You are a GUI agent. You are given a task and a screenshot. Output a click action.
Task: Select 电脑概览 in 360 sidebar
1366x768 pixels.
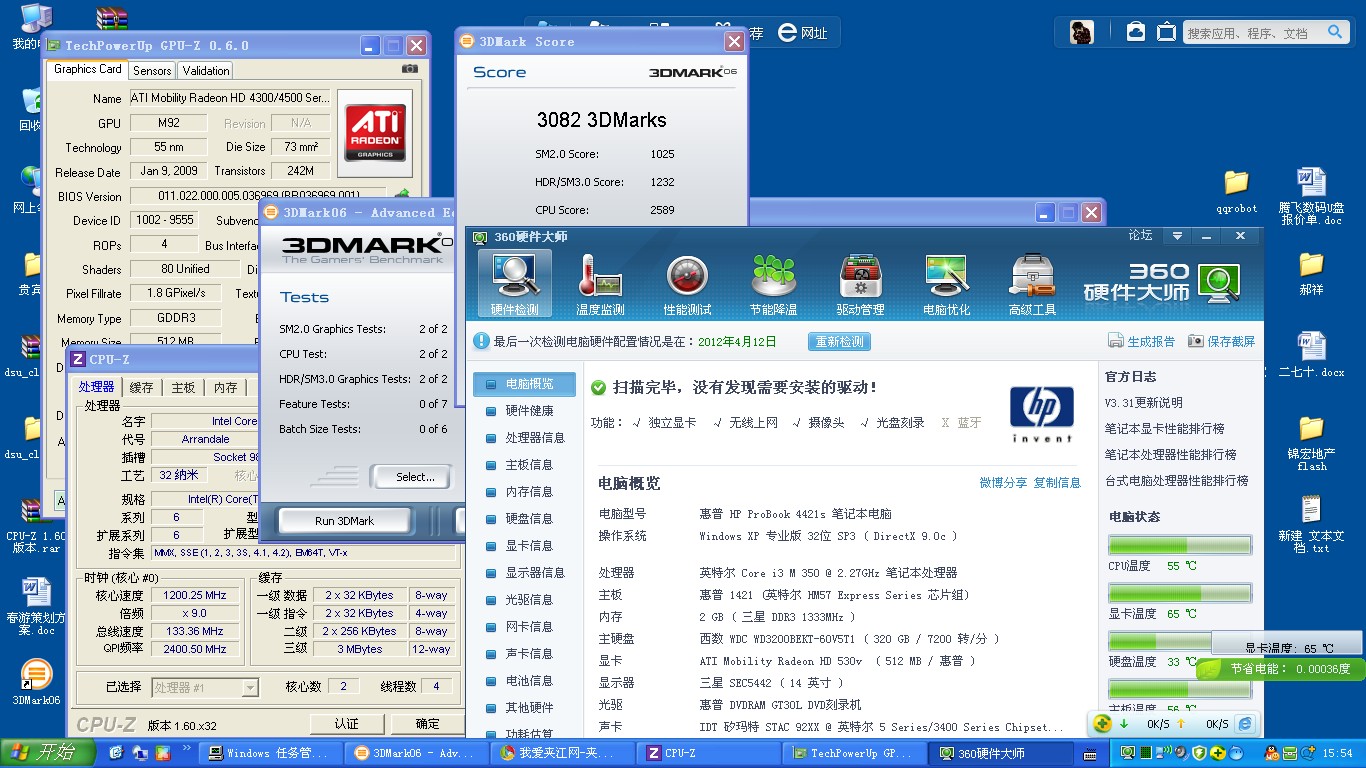[526, 384]
